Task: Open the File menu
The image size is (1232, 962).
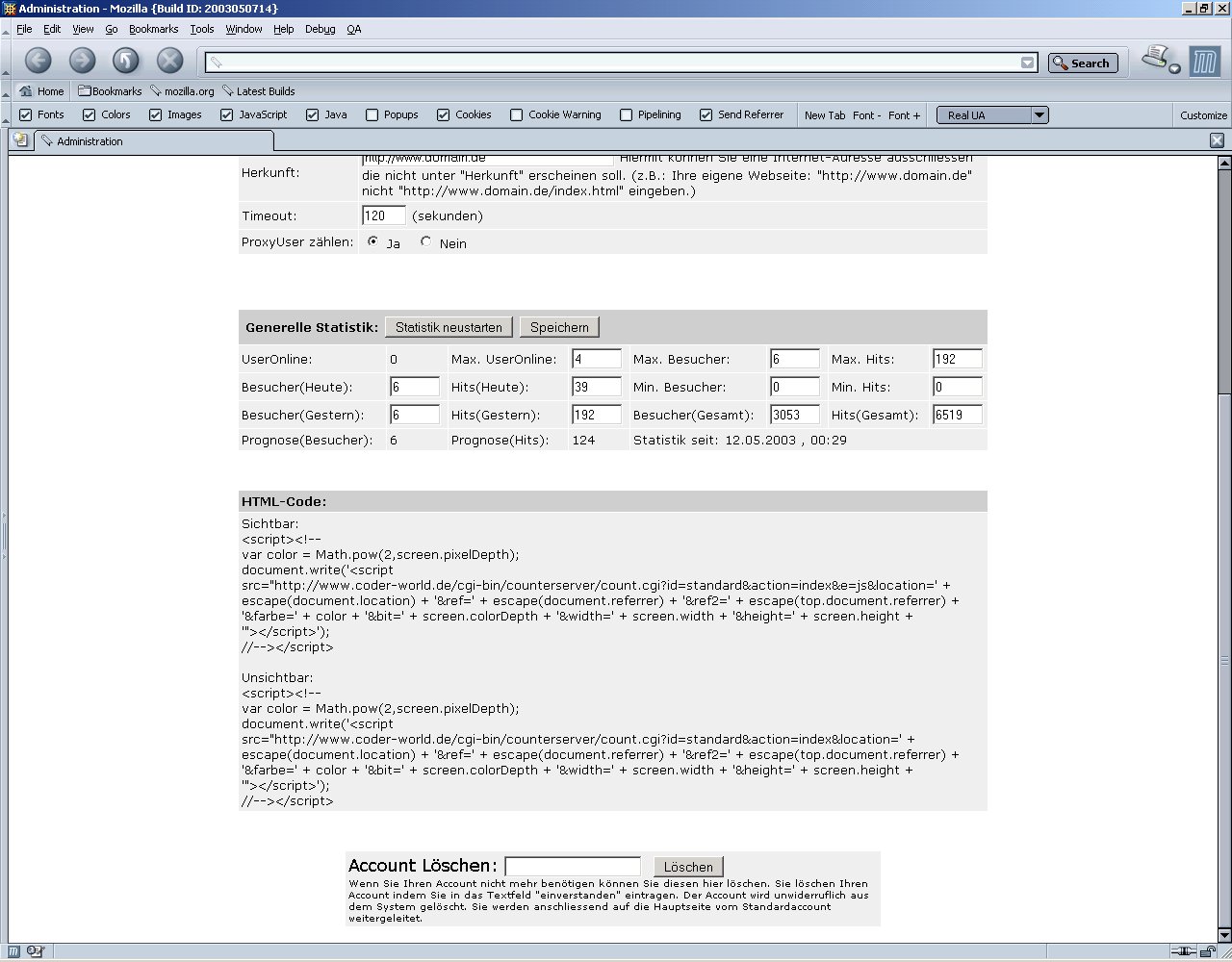Action: [x=24, y=29]
